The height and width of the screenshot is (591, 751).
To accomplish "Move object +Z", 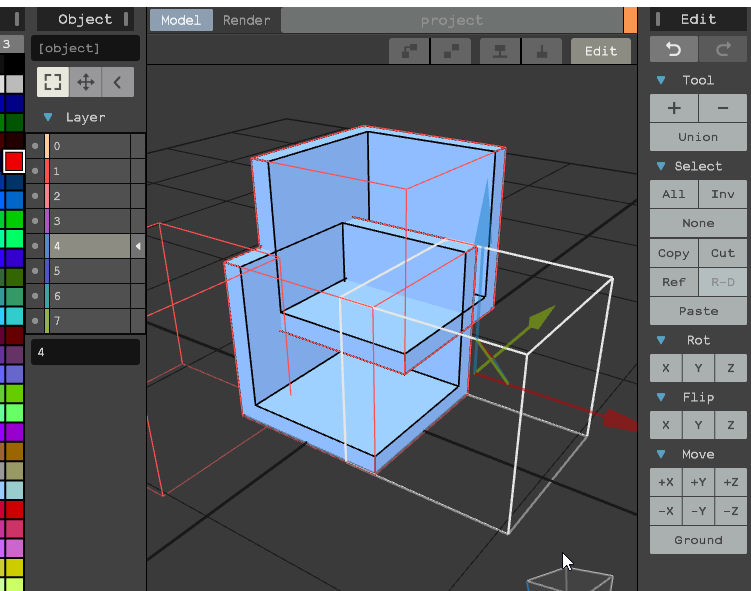I will [731, 482].
